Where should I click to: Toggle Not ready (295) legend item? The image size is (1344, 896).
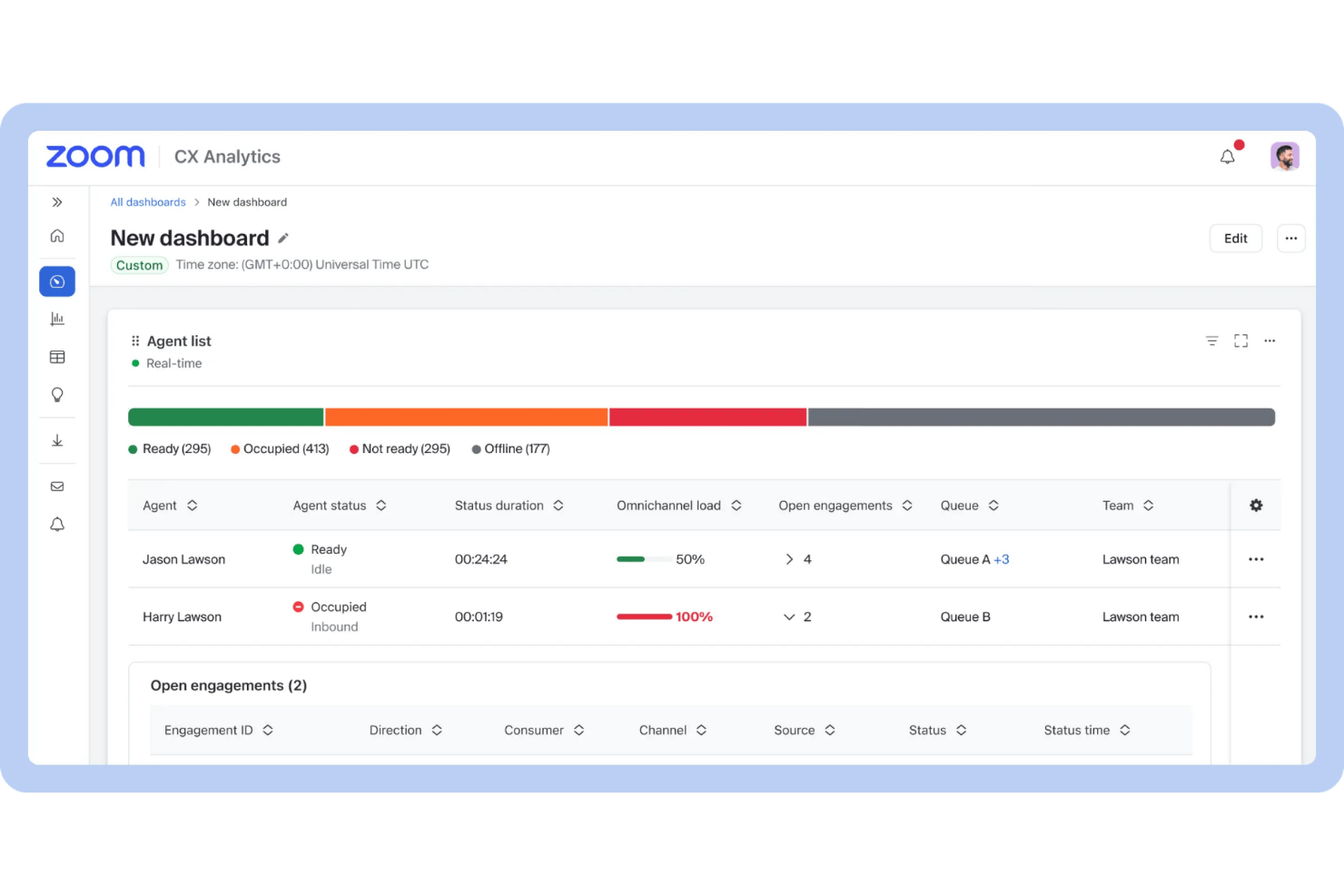click(x=400, y=449)
